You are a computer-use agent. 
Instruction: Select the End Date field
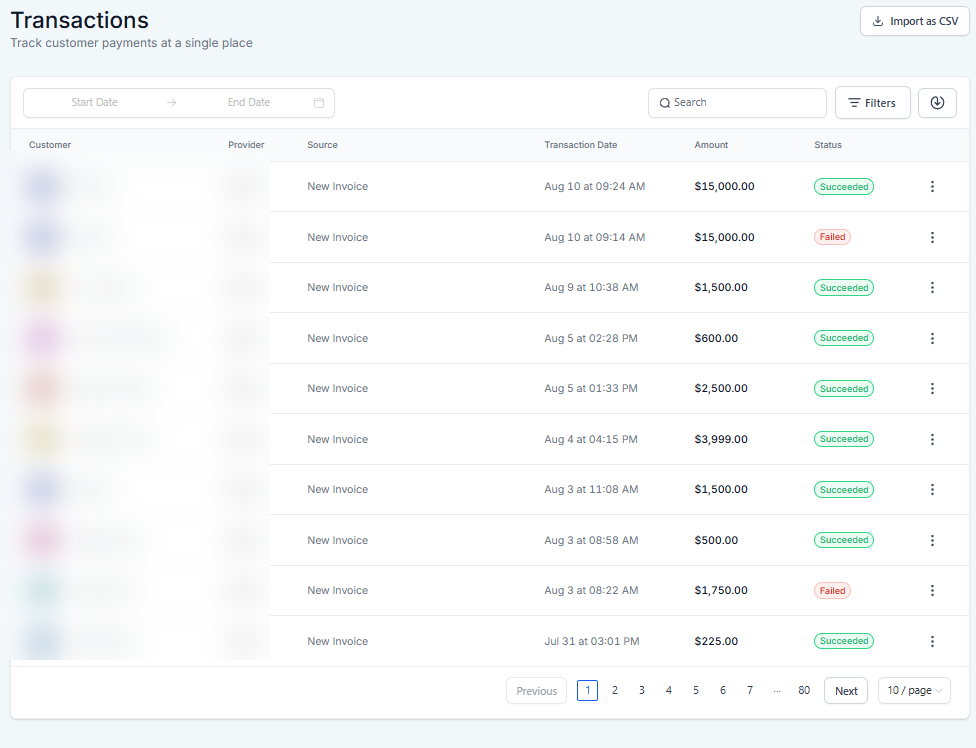pyautogui.click(x=248, y=103)
